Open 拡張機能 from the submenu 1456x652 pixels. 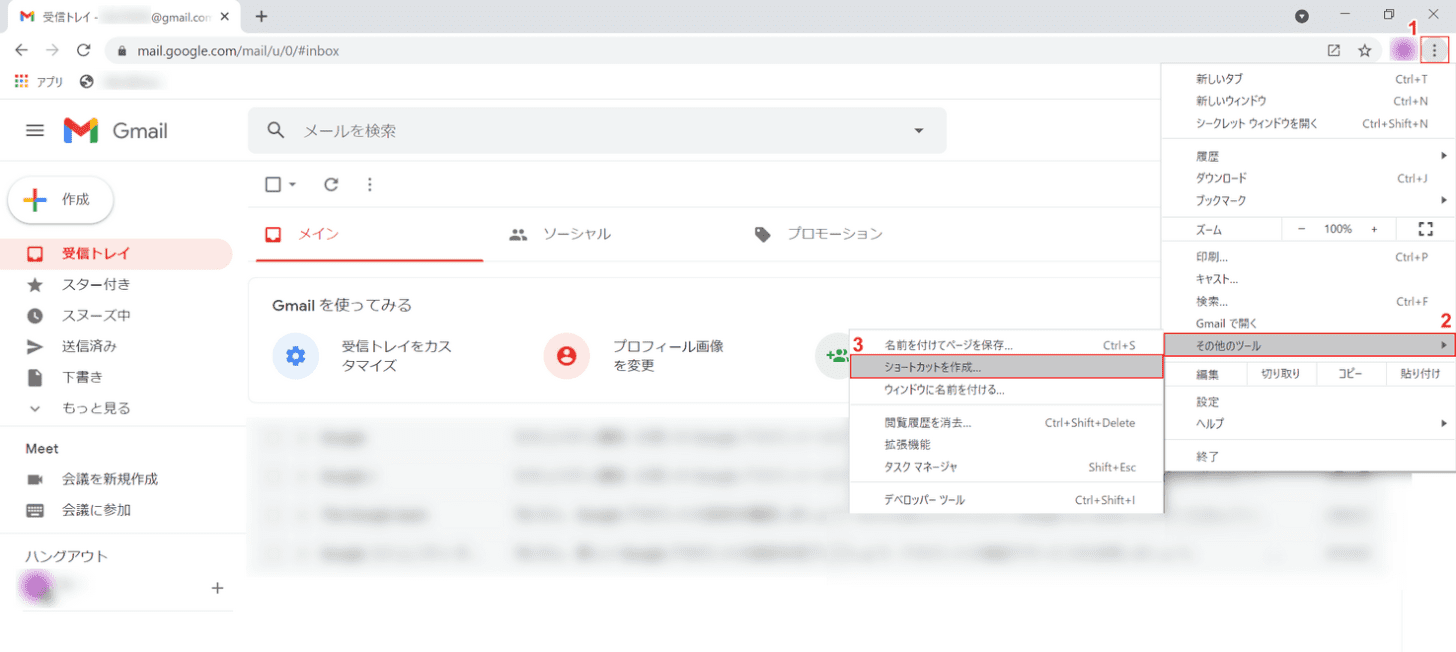(x=1006, y=445)
